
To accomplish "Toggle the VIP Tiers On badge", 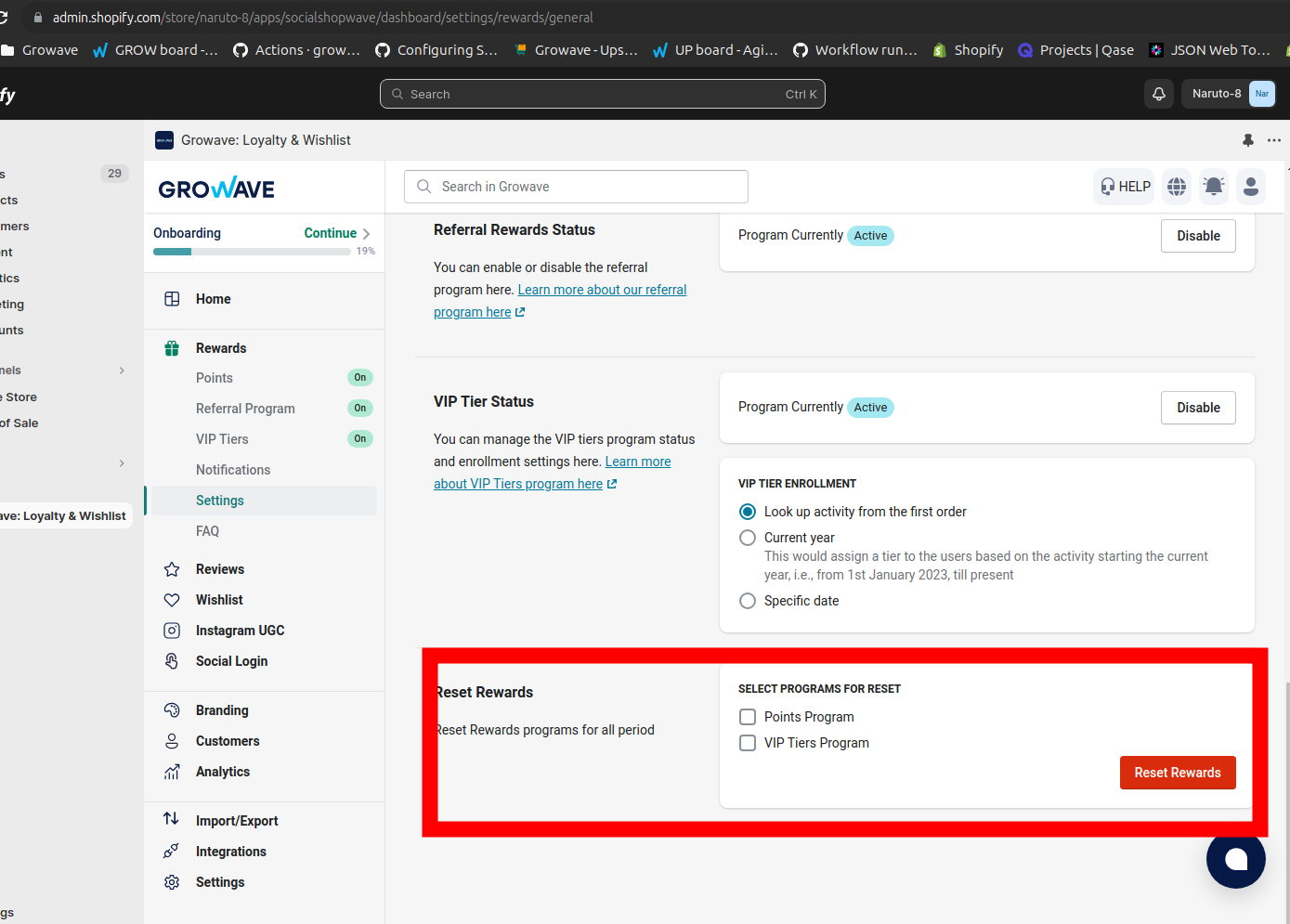I will (360, 439).
